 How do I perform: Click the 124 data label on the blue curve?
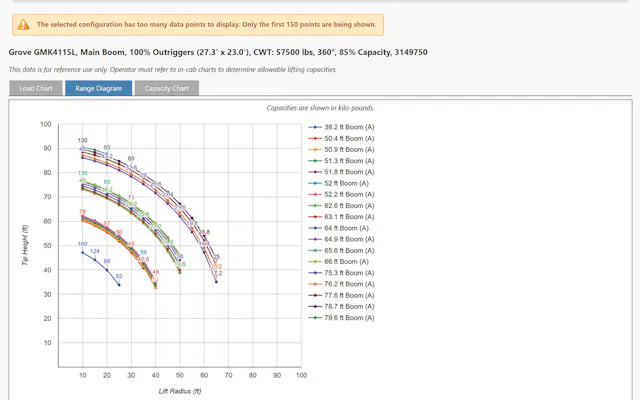pyautogui.click(x=95, y=251)
